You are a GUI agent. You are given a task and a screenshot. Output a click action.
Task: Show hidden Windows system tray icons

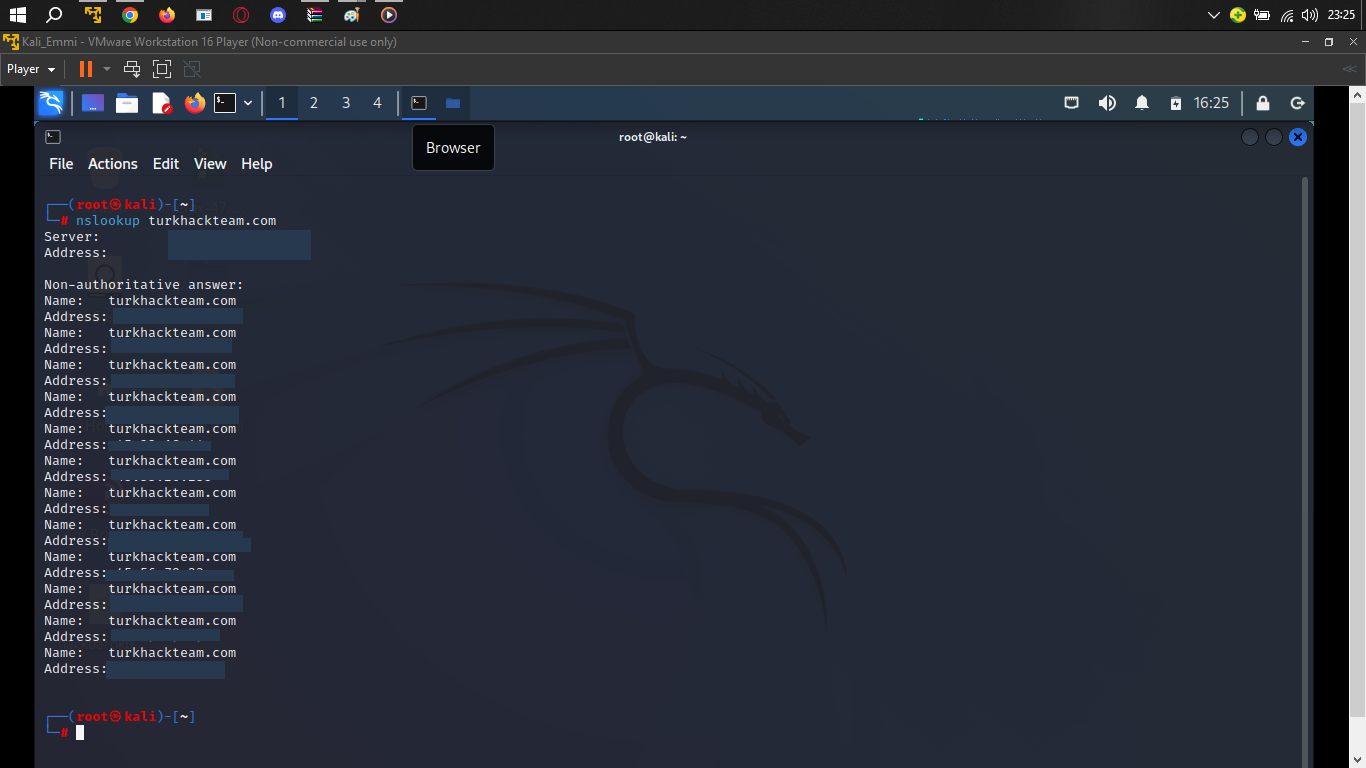[x=1214, y=15]
